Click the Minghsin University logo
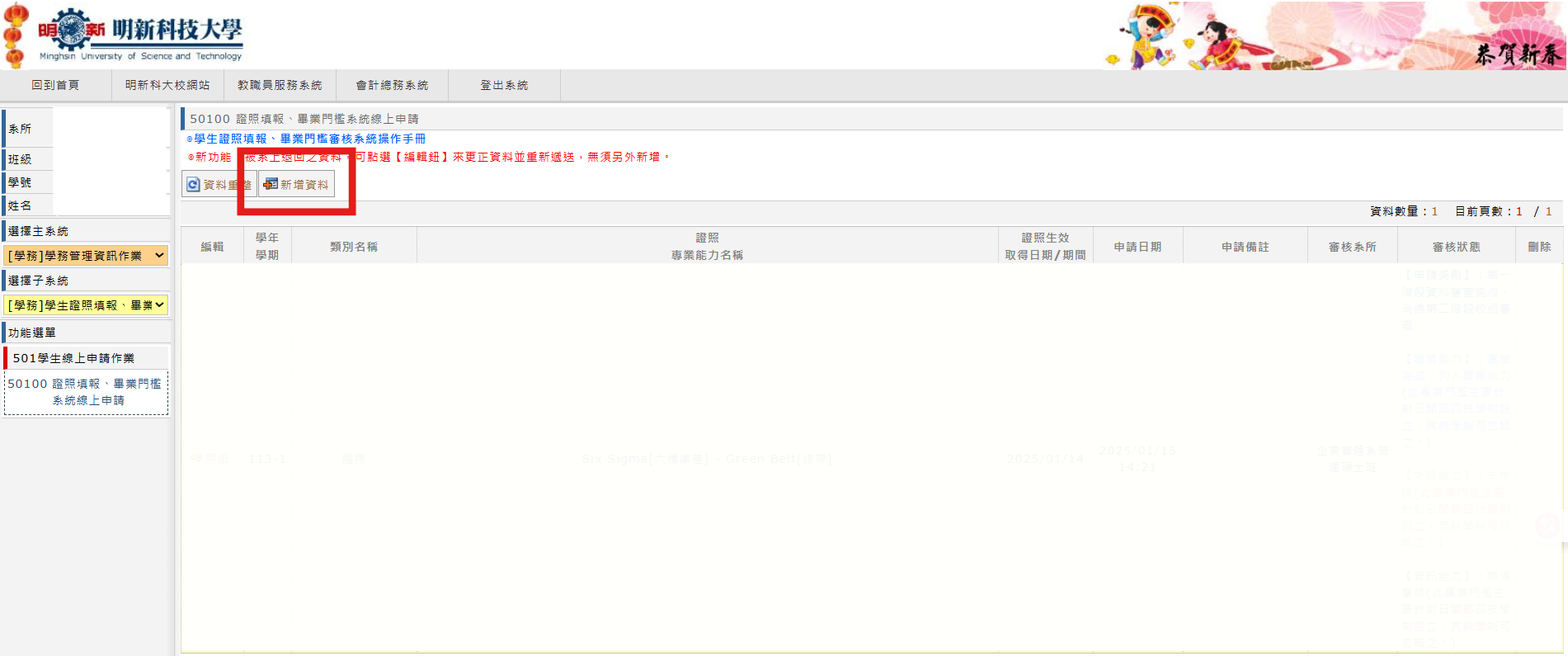 (x=140, y=35)
